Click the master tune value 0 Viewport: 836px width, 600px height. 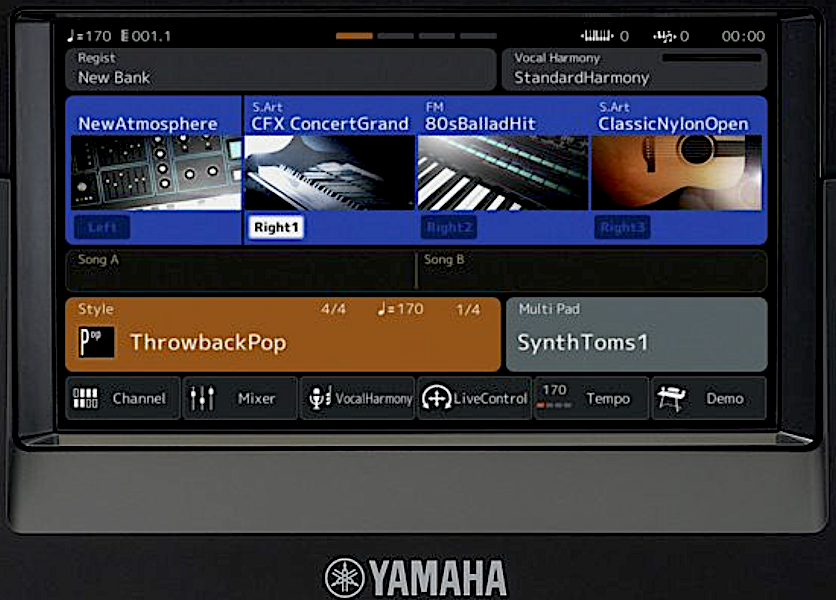684,36
